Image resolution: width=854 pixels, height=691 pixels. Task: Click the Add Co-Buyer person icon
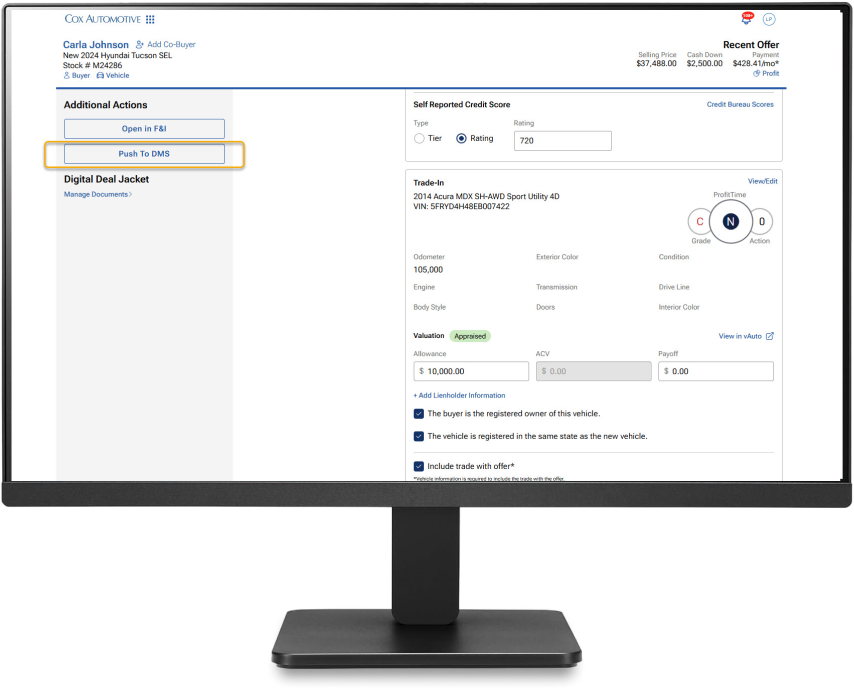(140, 45)
